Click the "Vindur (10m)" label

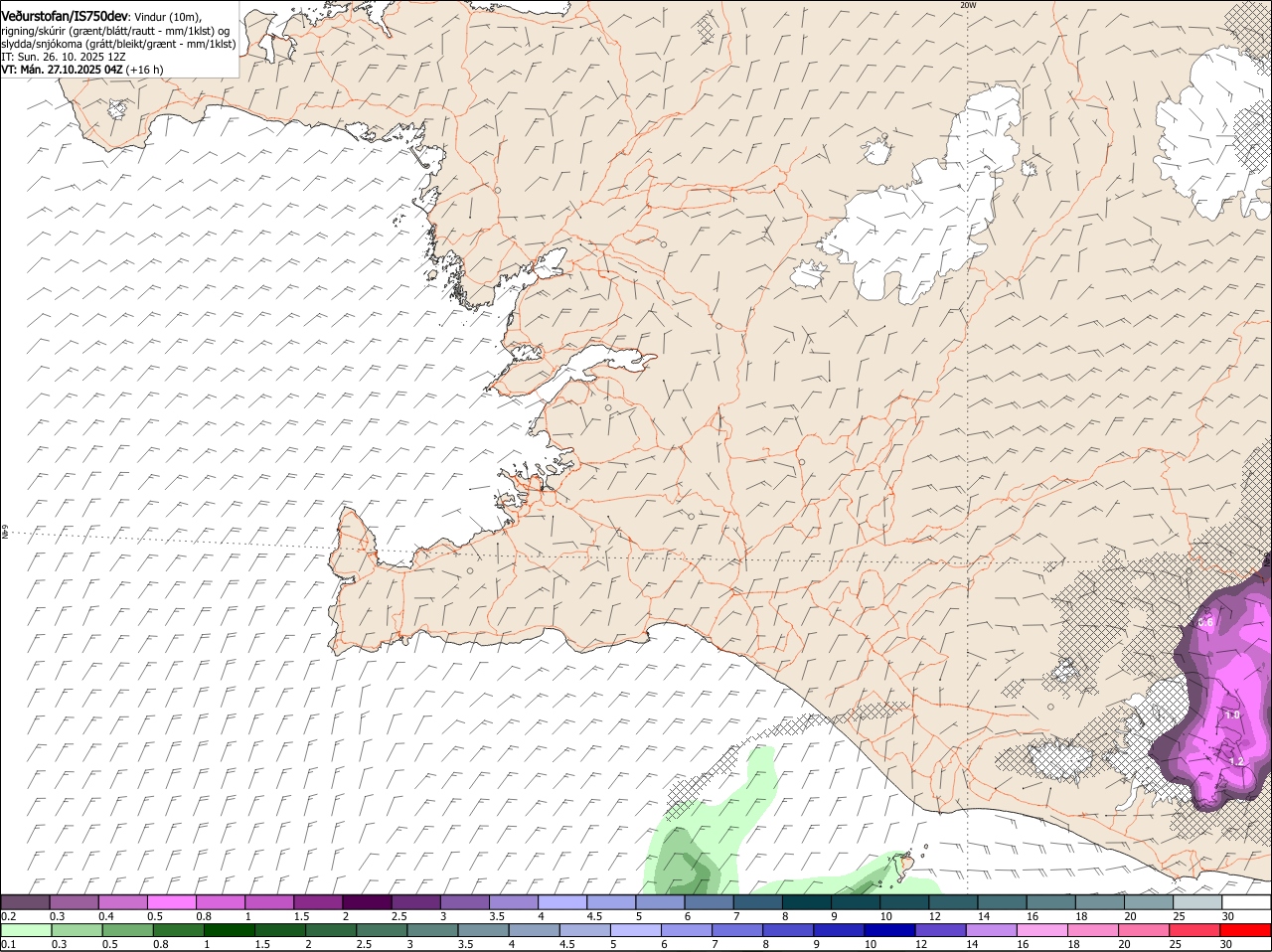coord(167,18)
